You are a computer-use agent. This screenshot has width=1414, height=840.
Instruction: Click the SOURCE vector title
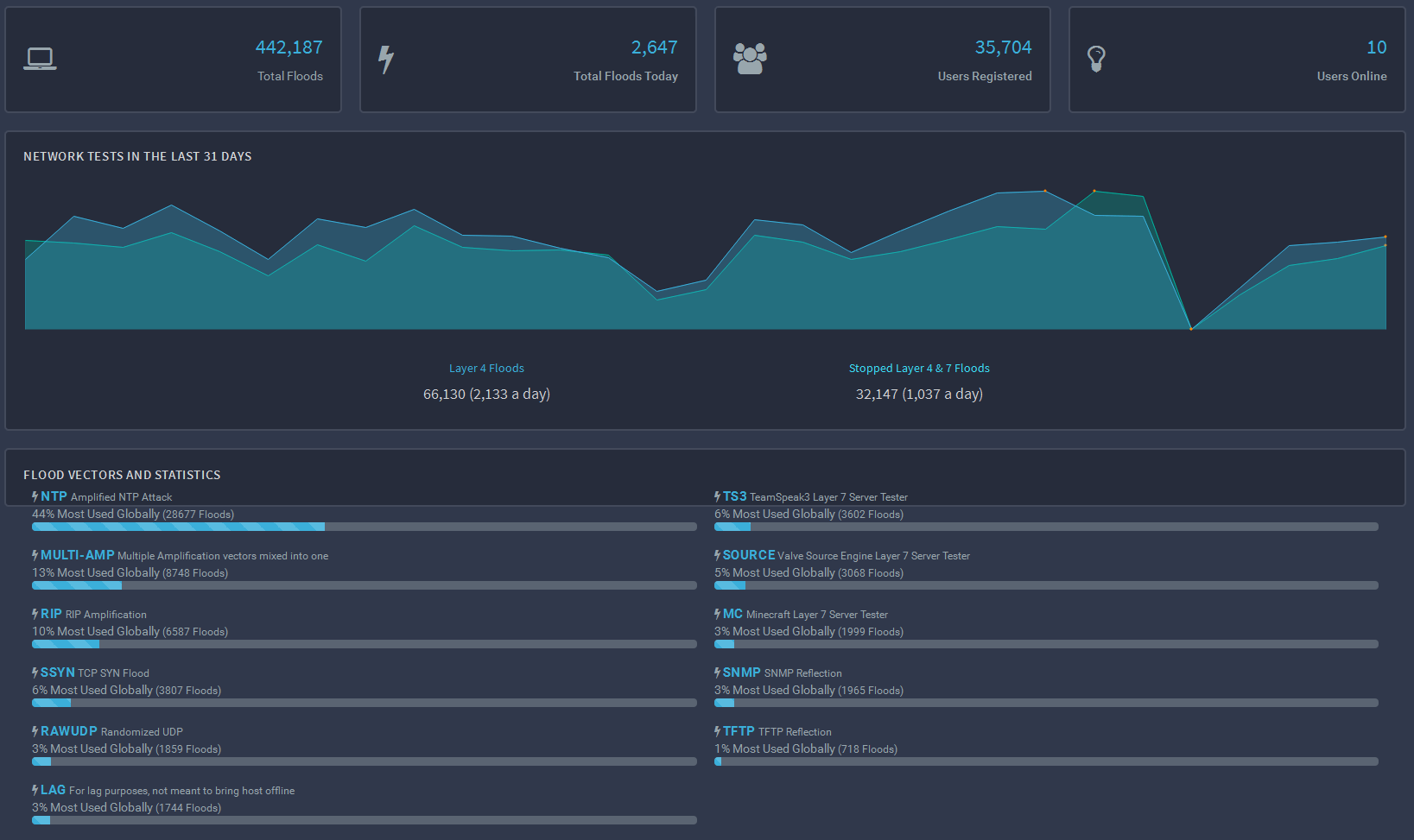(749, 555)
